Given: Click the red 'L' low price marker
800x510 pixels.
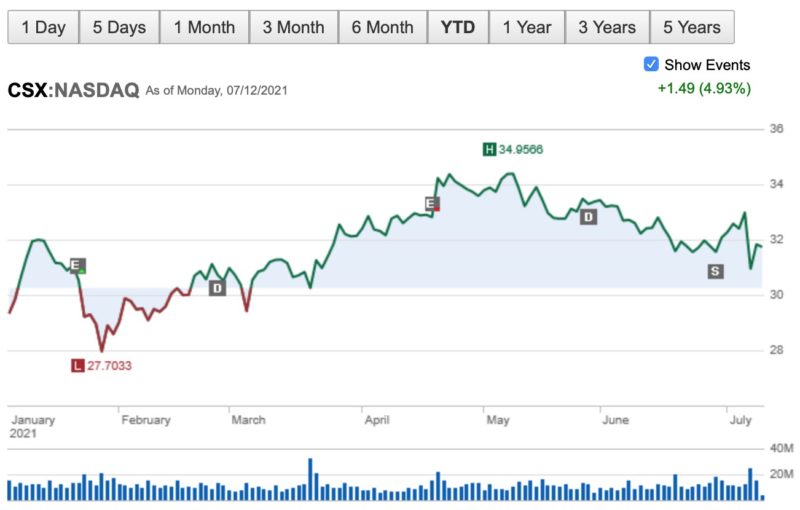Looking at the screenshot, I should click(78, 365).
